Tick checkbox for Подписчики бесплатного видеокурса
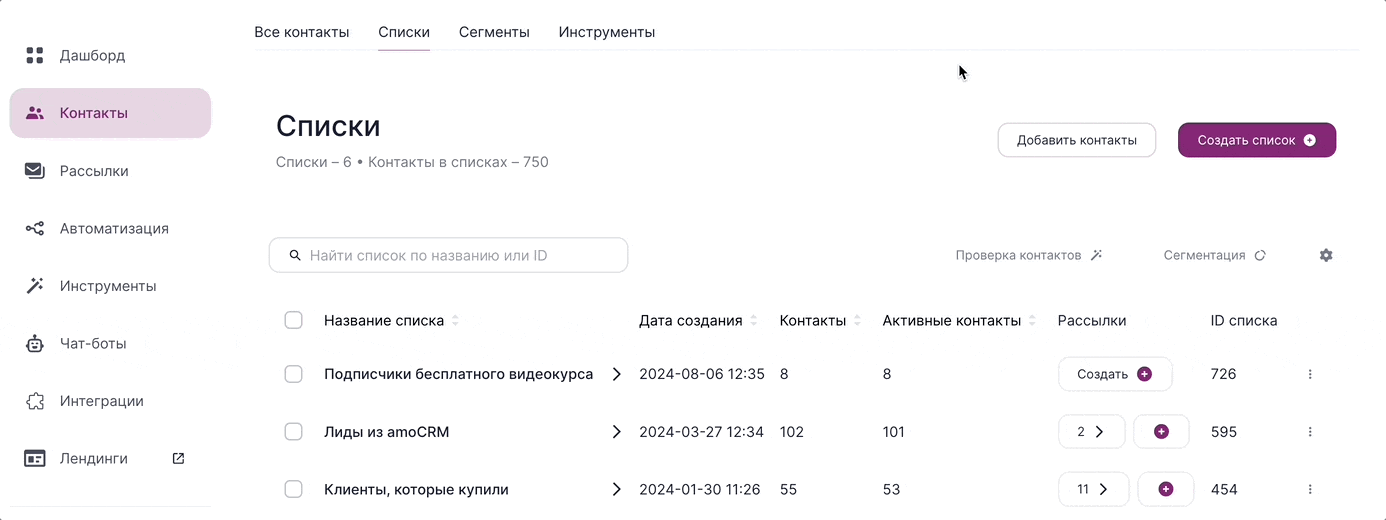Image resolution: width=1386 pixels, height=520 pixels. [293, 374]
